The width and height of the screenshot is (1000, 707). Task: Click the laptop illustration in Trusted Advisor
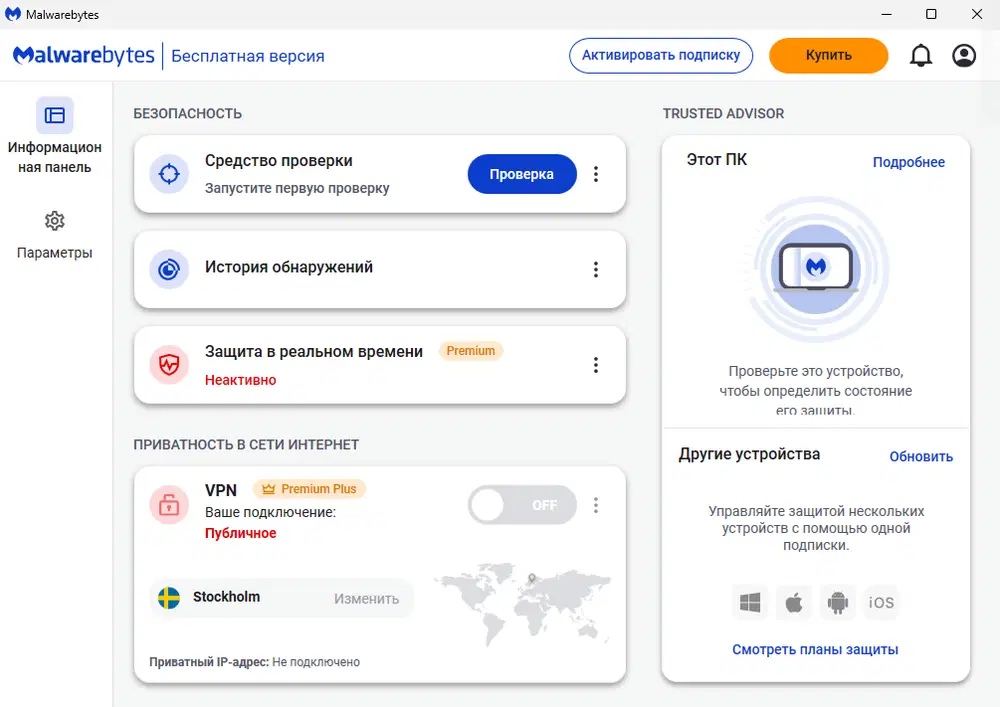pyautogui.click(x=816, y=268)
